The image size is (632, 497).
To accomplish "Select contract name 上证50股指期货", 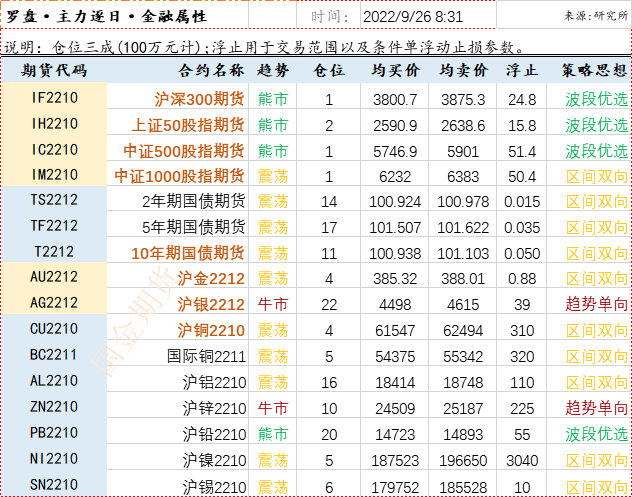I will pos(188,125).
